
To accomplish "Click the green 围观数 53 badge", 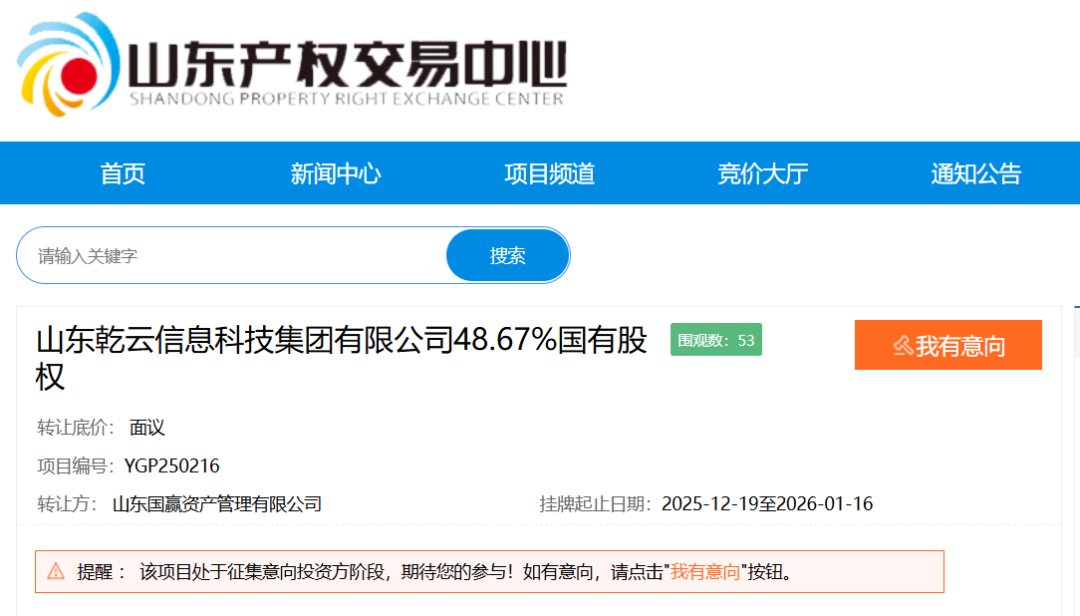I will 715,340.
